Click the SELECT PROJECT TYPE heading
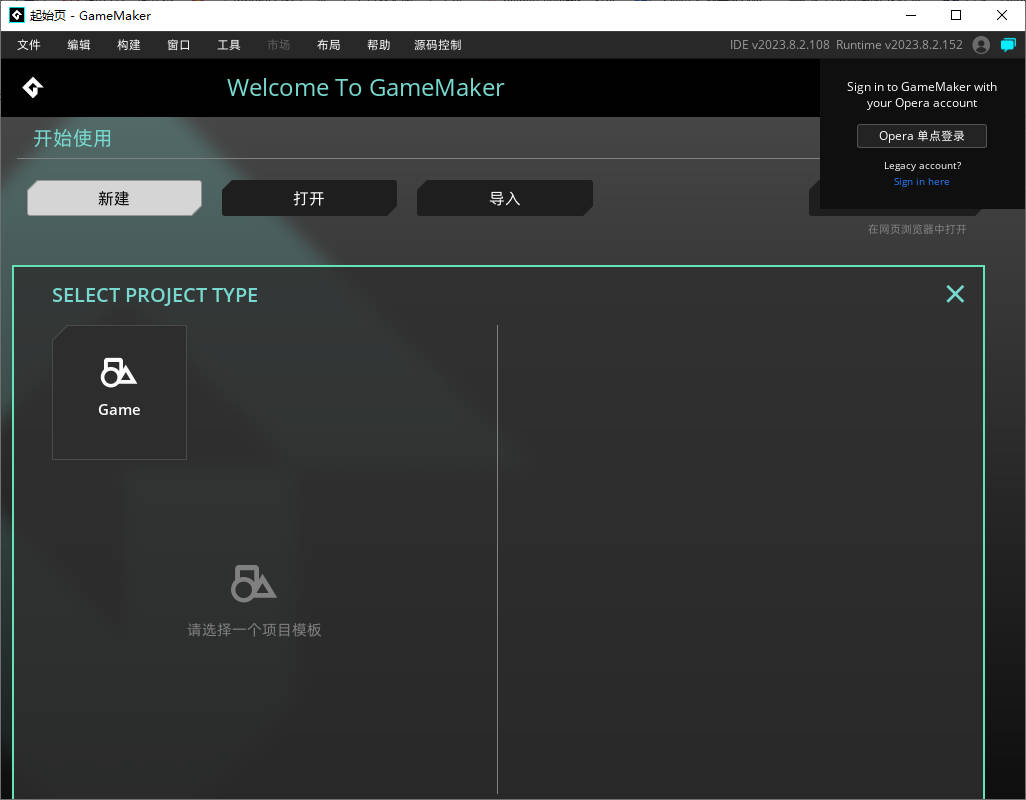Image resolution: width=1026 pixels, height=800 pixels. (155, 295)
